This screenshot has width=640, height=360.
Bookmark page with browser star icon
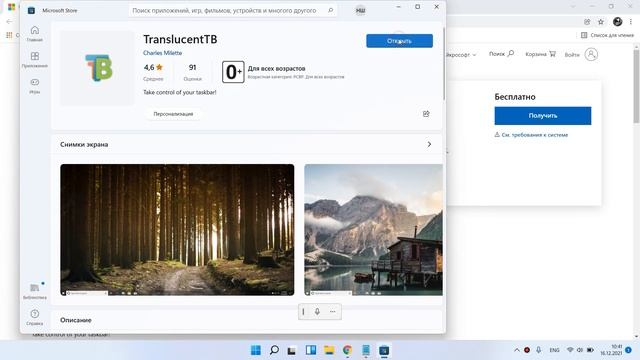pos(601,22)
